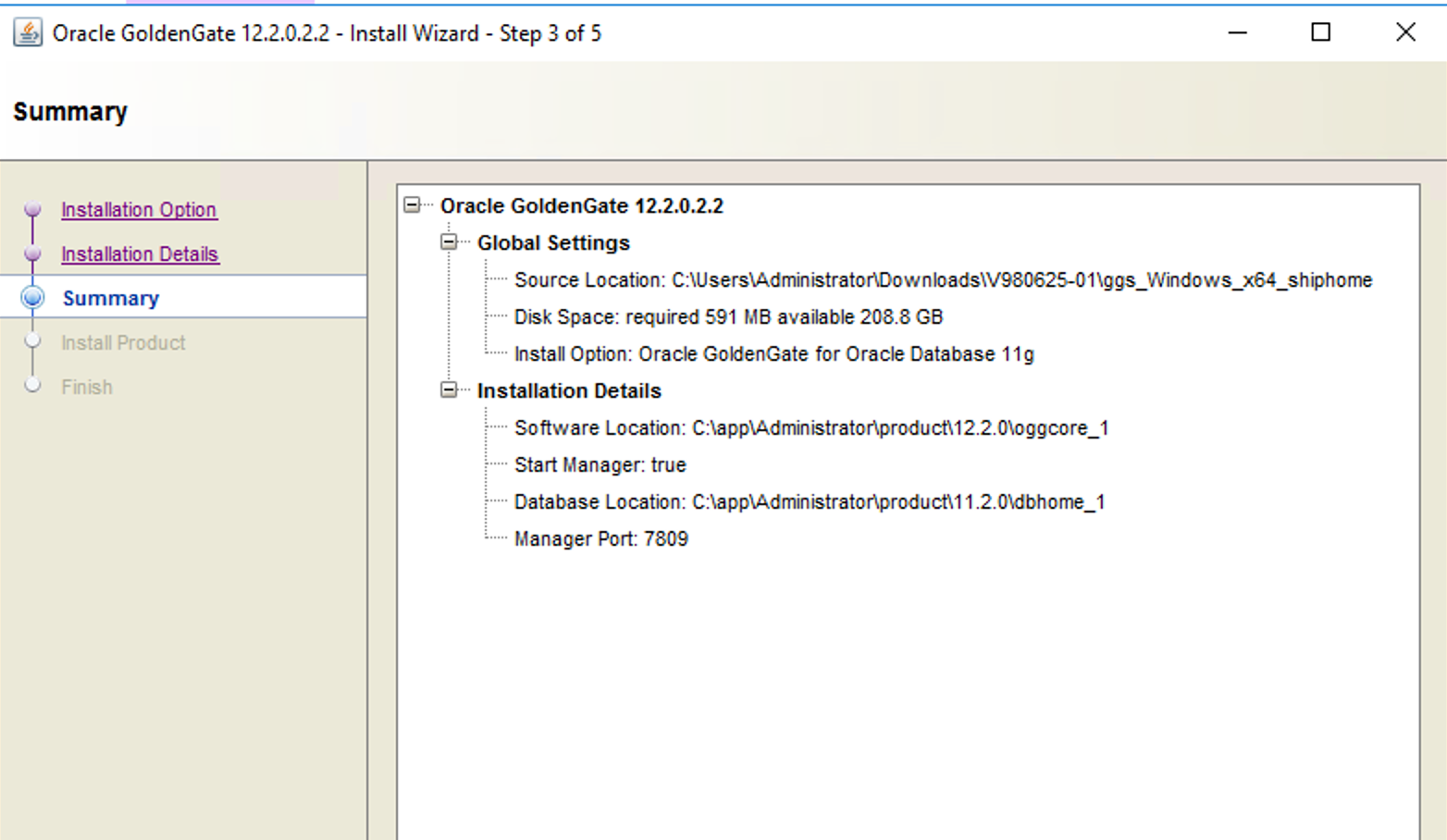Open the Installation Details step link
The height and width of the screenshot is (840, 1447).
tap(140, 254)
